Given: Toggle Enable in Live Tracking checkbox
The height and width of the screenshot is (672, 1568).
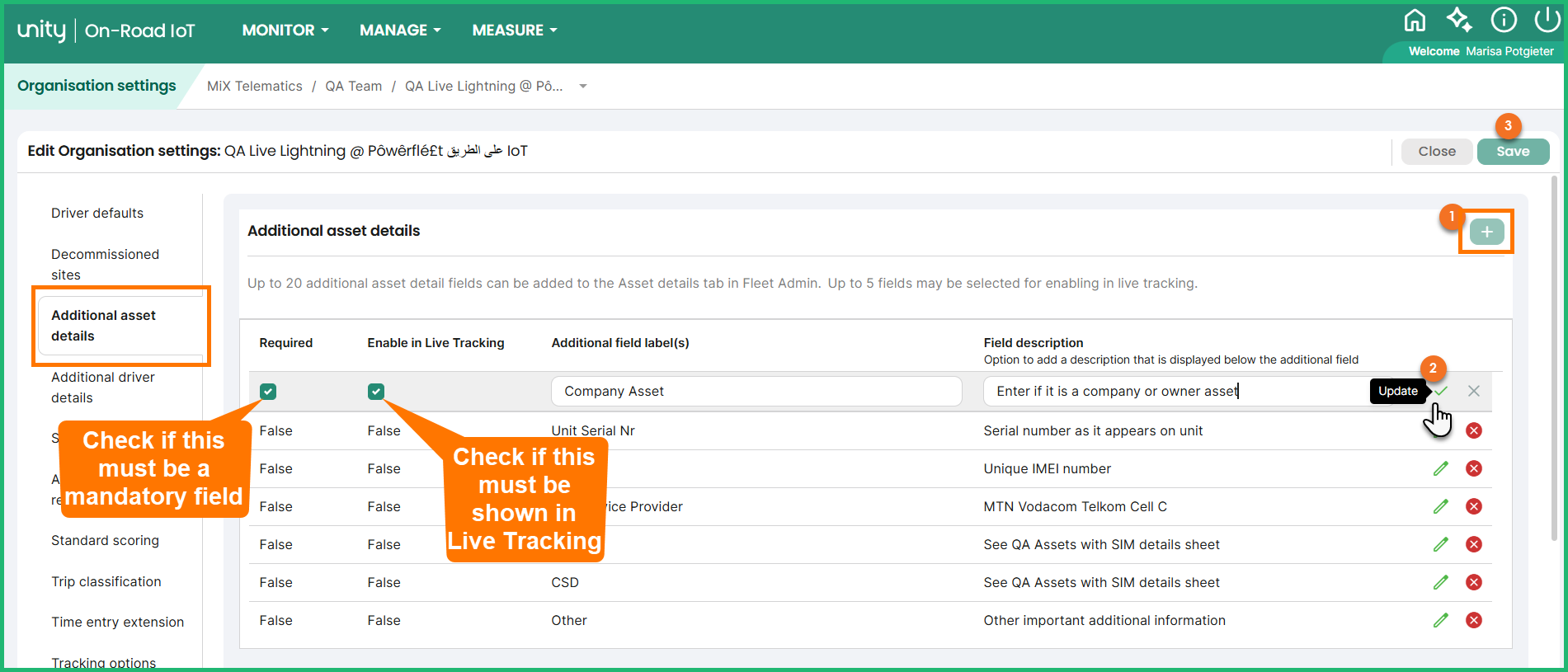Looking at the screenshot, I should click(376, 392).
